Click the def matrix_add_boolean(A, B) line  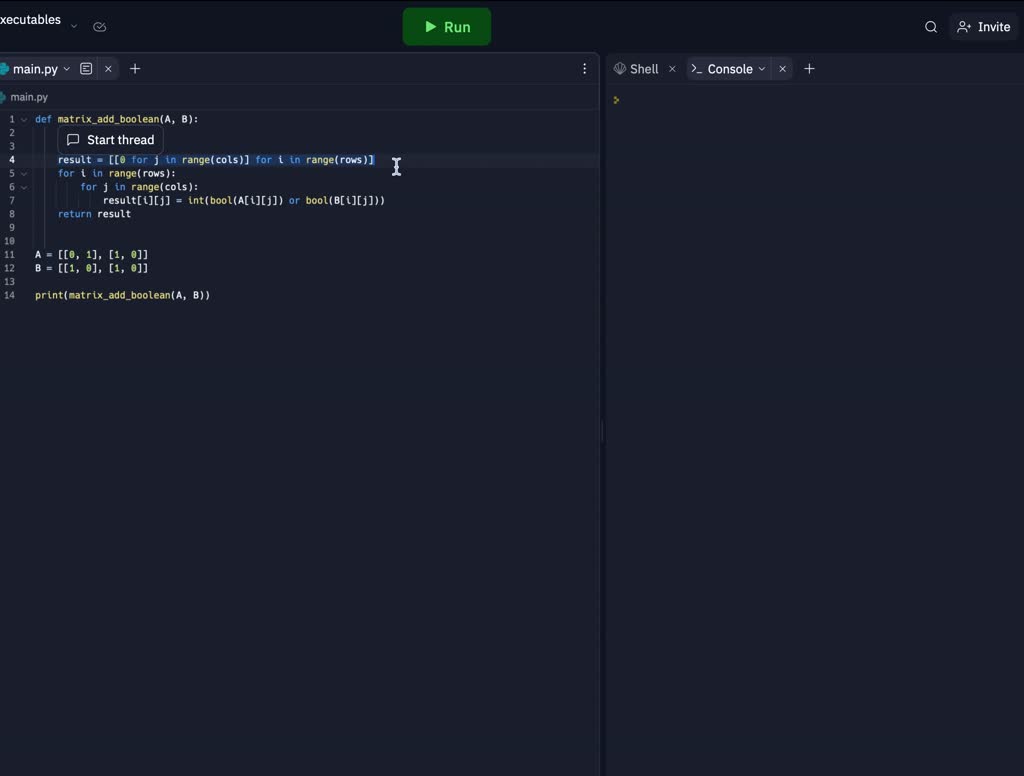point(116,119)
